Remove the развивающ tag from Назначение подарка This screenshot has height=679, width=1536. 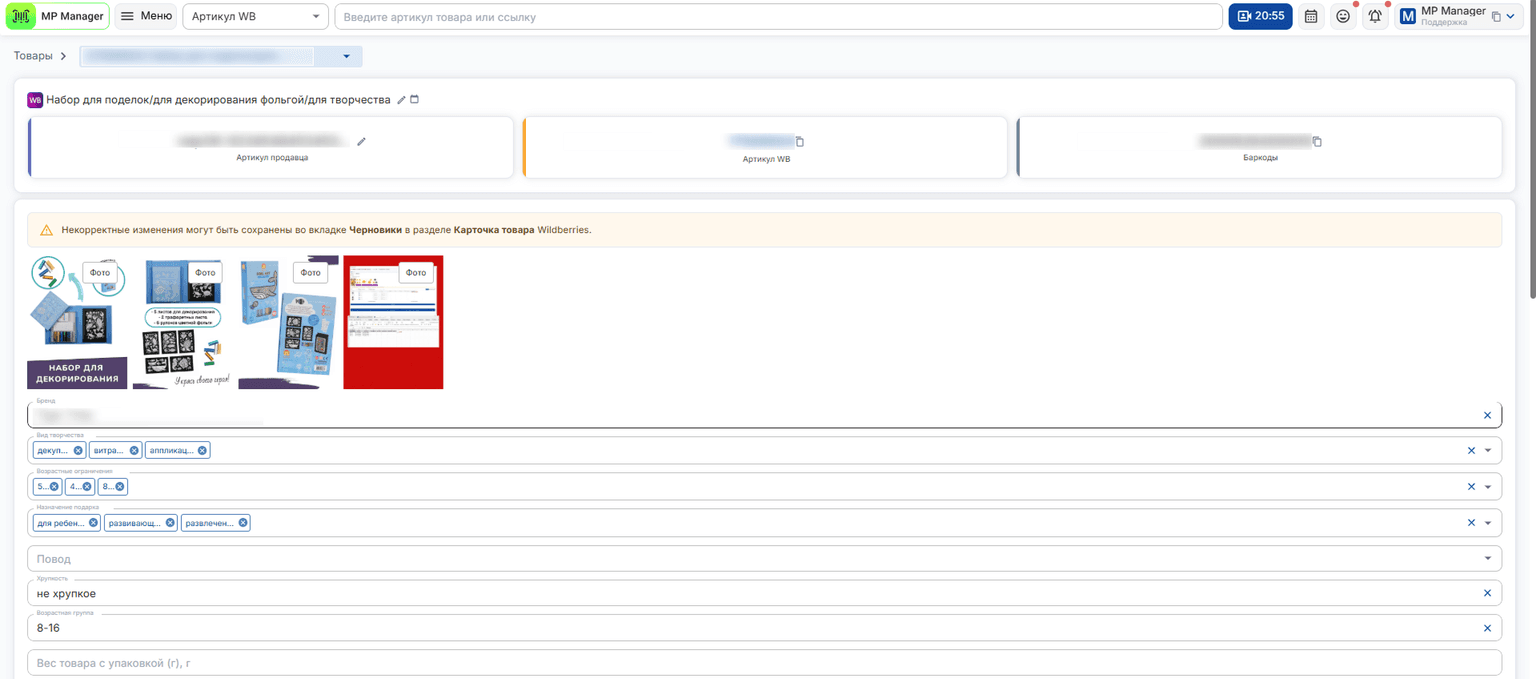pos(170,523)
